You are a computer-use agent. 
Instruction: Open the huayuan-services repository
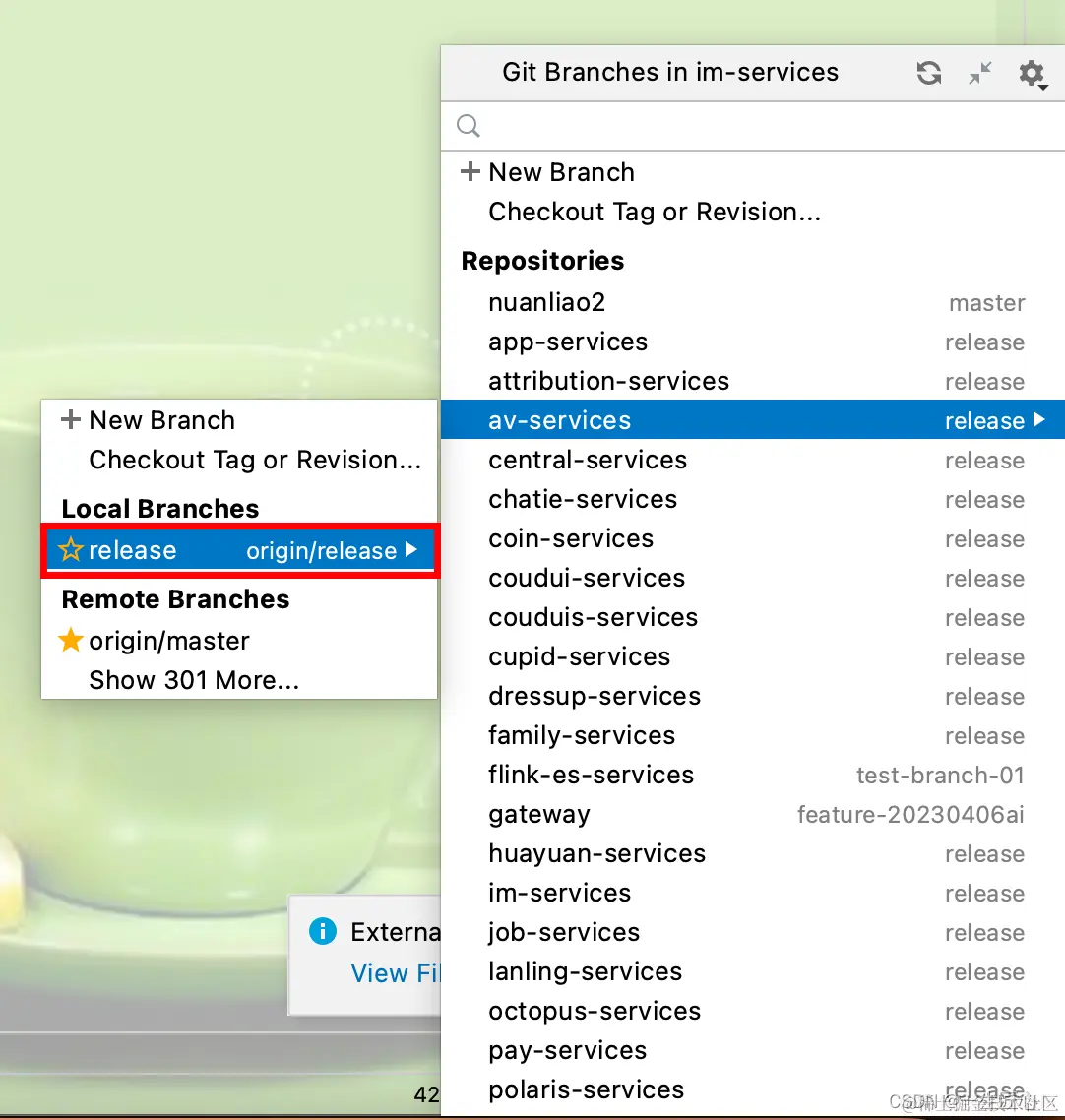[753, 853]
